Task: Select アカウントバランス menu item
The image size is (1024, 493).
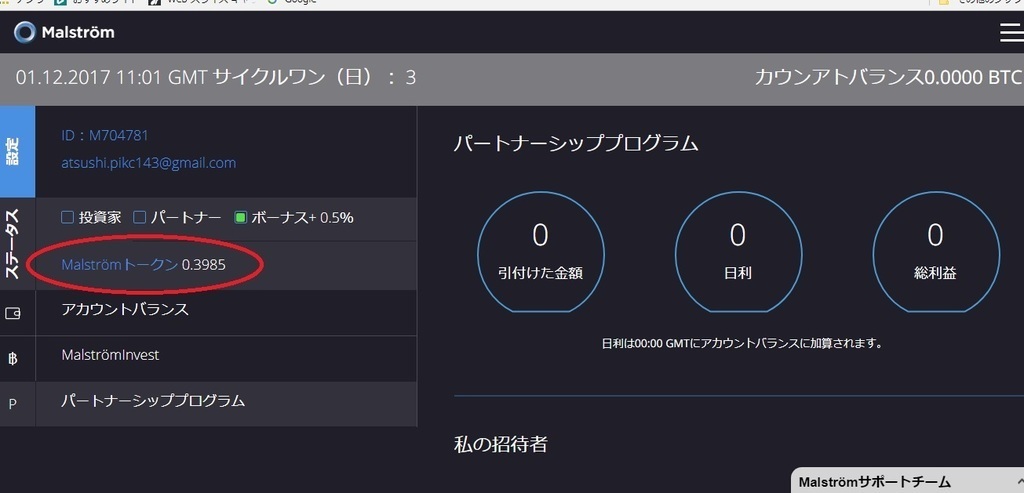Action: coord(226,313)
